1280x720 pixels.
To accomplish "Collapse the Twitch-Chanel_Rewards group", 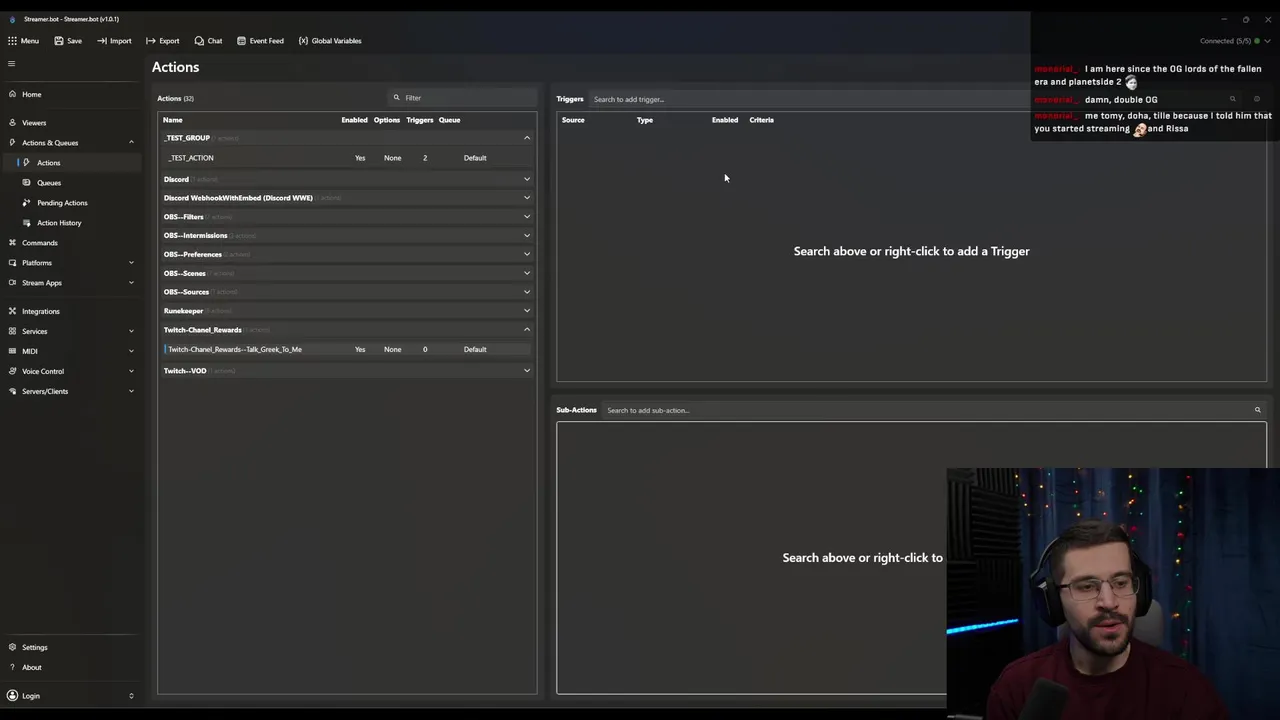I will coord(527,330).
